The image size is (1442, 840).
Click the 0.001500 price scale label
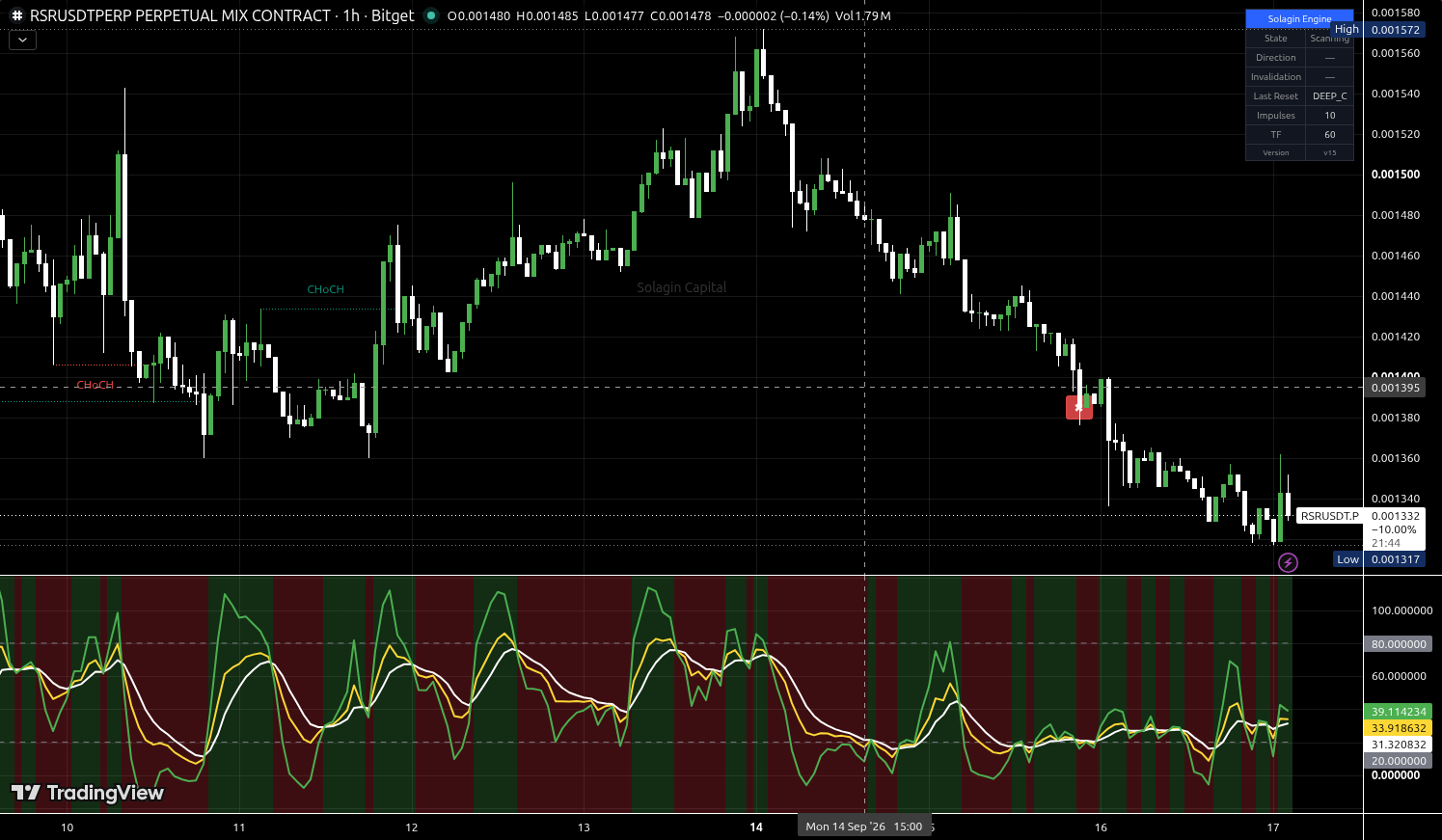click(1396, 175)
